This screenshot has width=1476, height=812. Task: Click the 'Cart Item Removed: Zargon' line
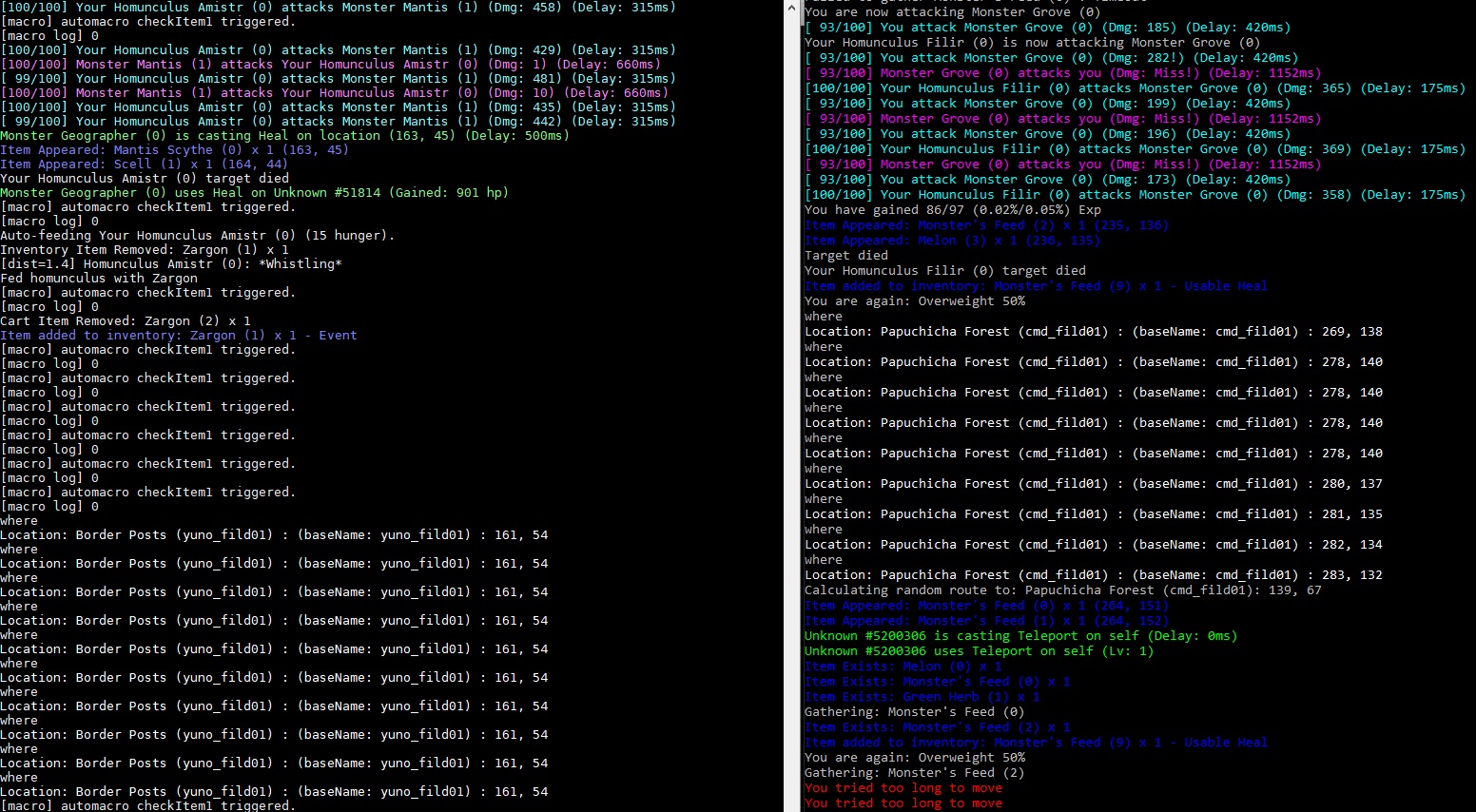(x=125, y=320)
